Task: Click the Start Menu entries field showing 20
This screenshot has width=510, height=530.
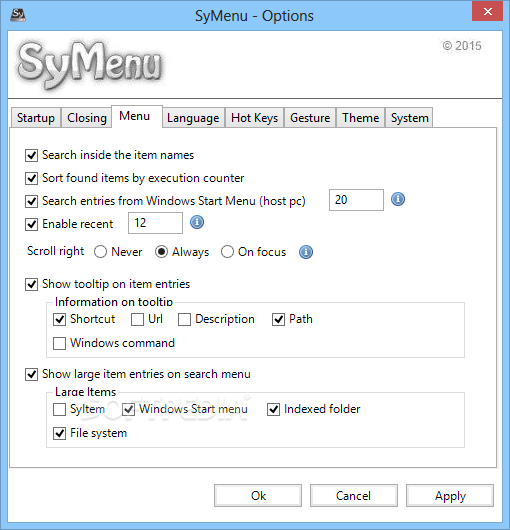Action: click(356, 200)
